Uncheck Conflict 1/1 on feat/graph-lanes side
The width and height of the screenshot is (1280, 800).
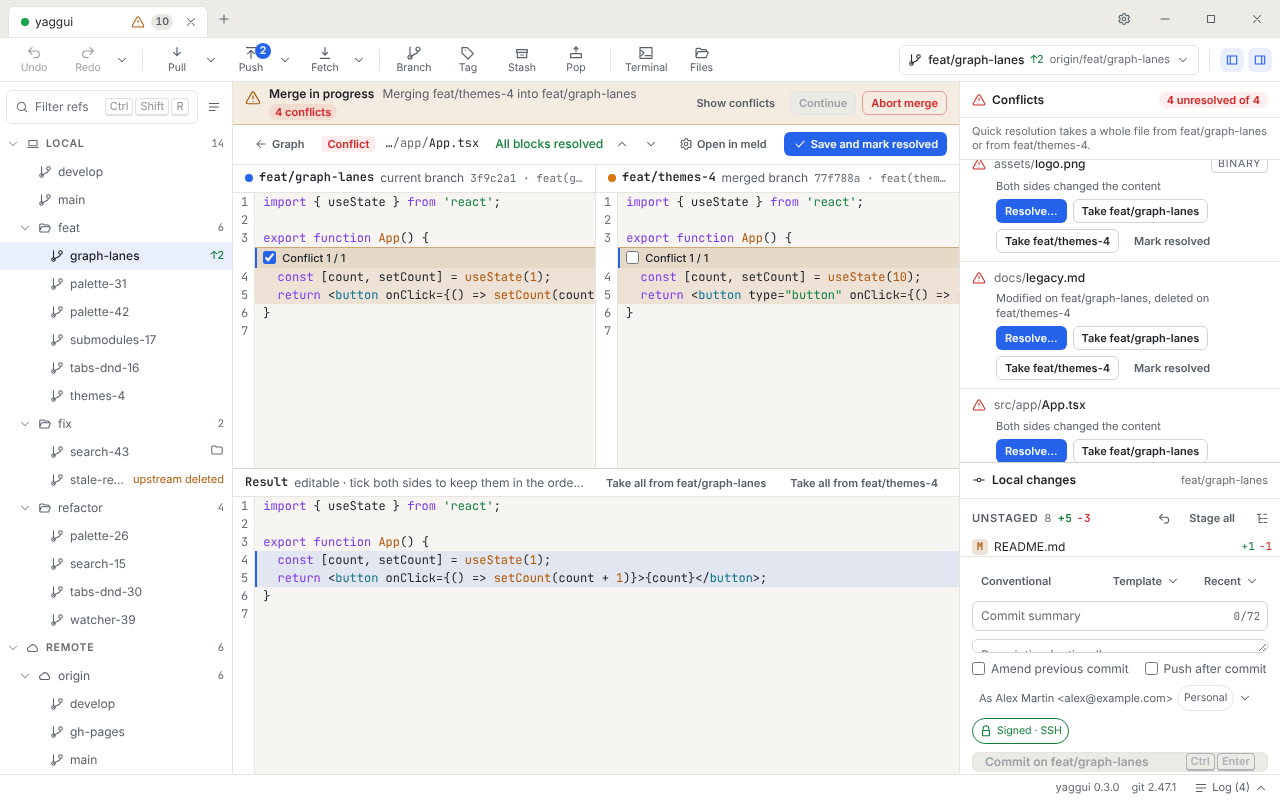269,258
